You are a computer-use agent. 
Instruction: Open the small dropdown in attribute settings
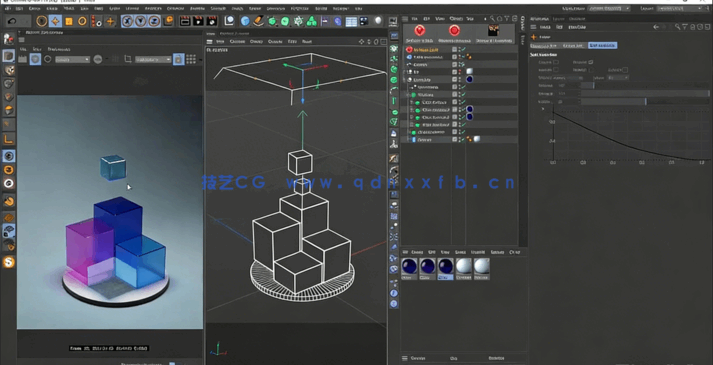click(x=618, y=78)
